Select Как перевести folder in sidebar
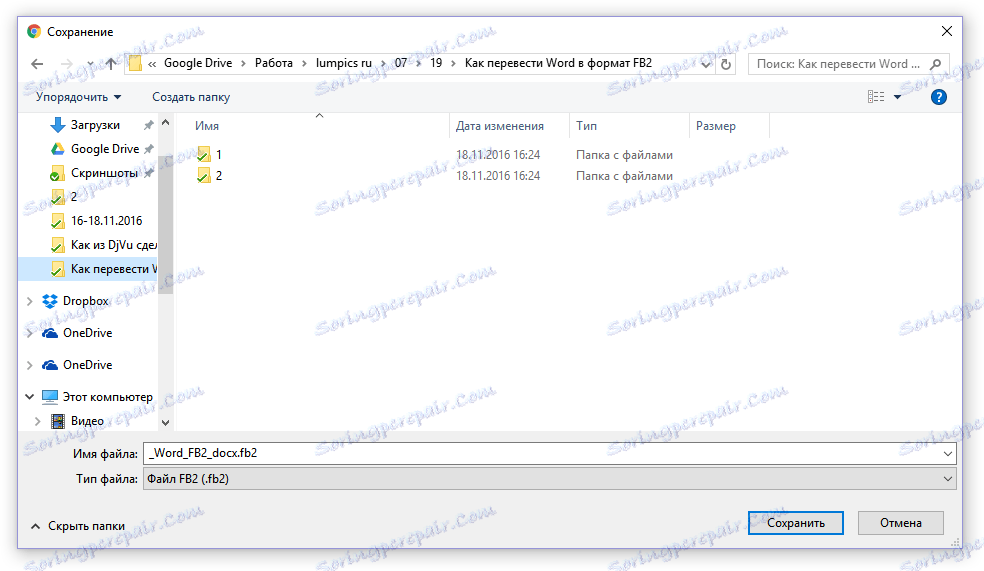 point(114,269)
